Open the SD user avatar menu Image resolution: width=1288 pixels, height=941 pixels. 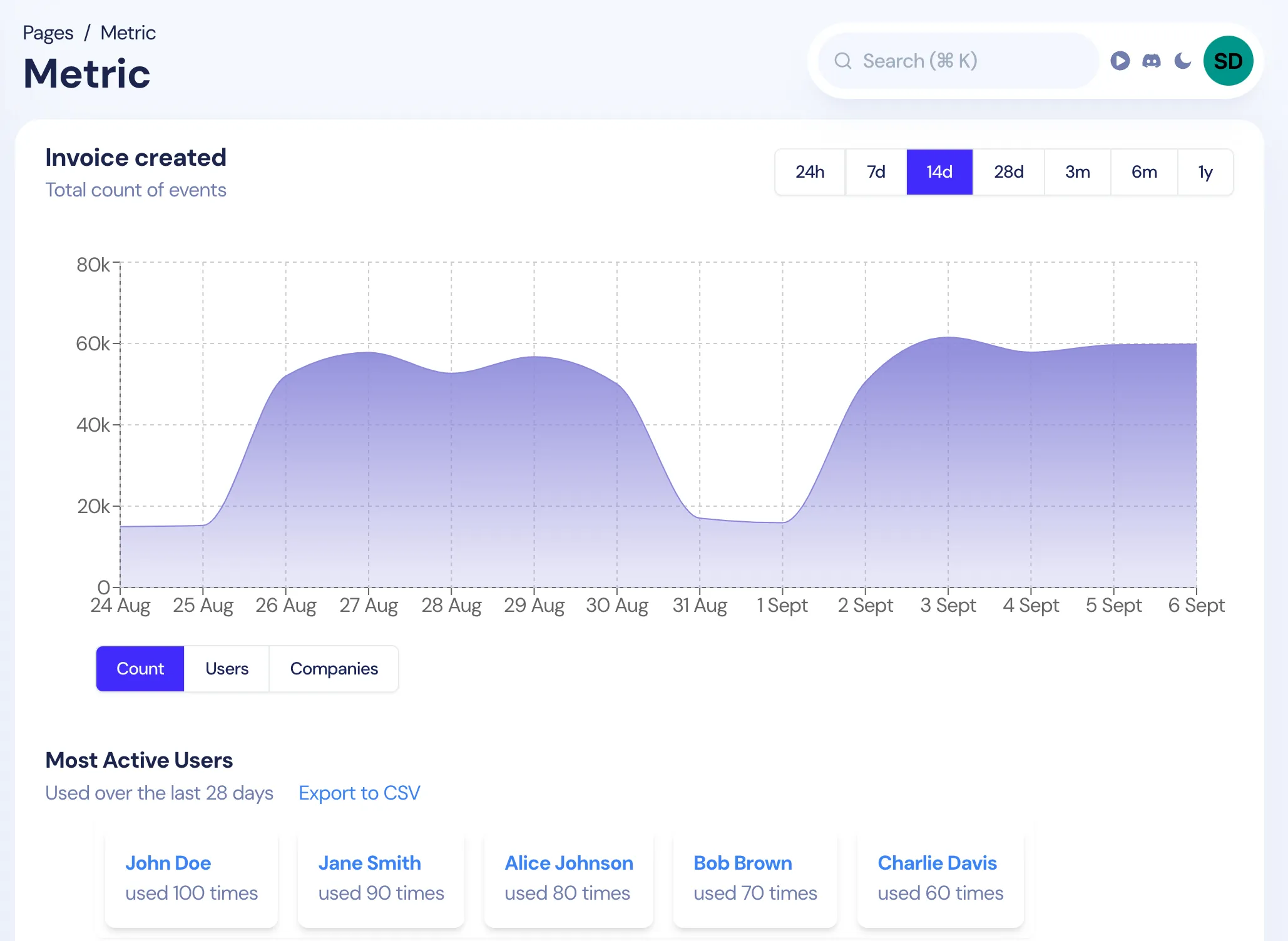[1228, 60]
